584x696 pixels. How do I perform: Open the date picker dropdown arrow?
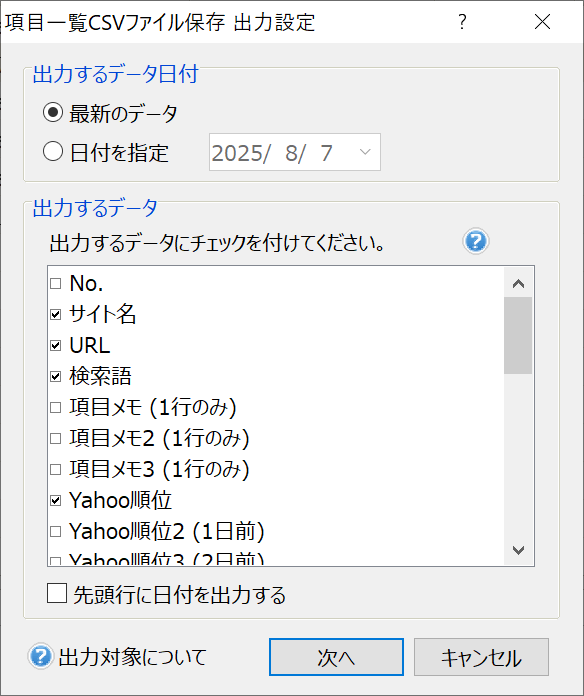click(x=365, y=152)
